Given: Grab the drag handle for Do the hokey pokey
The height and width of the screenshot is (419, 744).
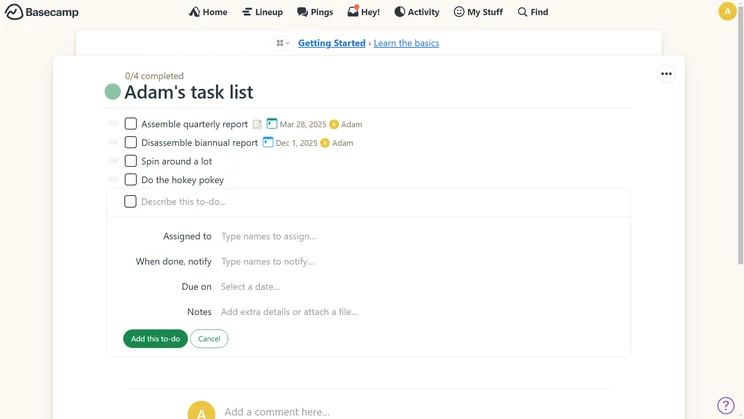Looking at the screenshot, I should click(x=113, y=179).
